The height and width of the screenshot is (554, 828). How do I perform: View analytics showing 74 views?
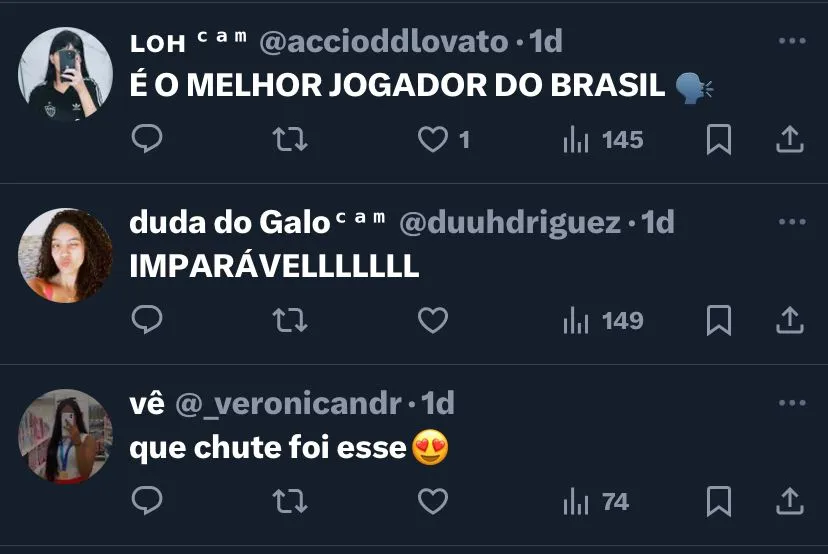[596, 502]
